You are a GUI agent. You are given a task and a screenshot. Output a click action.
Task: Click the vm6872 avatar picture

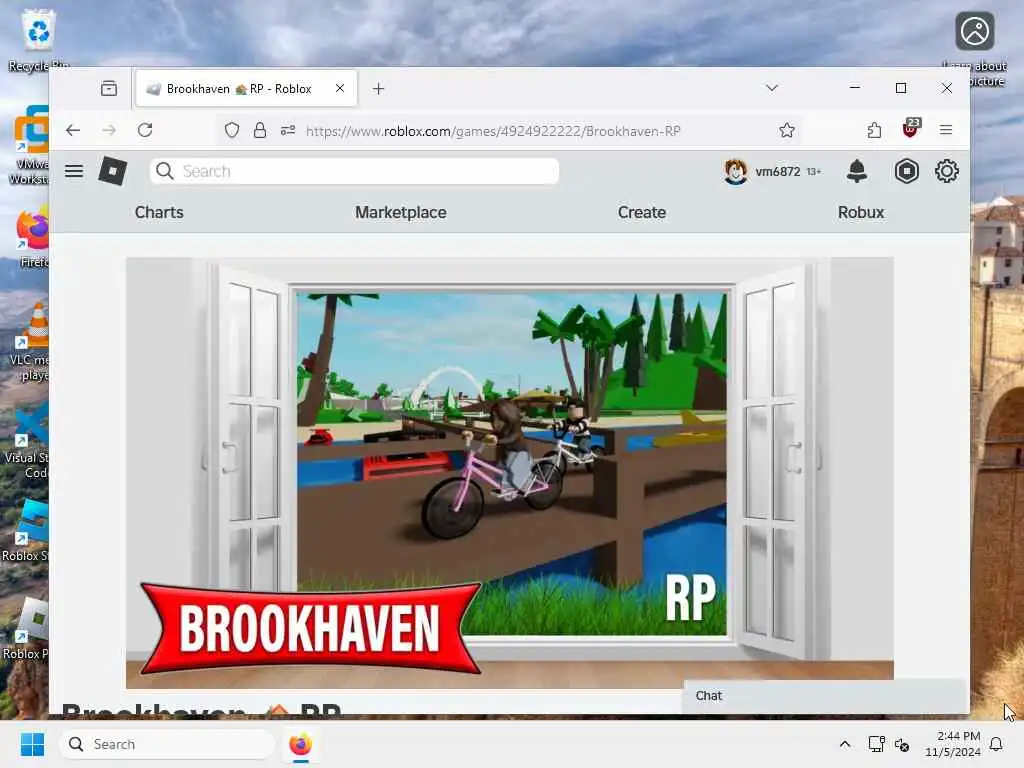point(736,171)
